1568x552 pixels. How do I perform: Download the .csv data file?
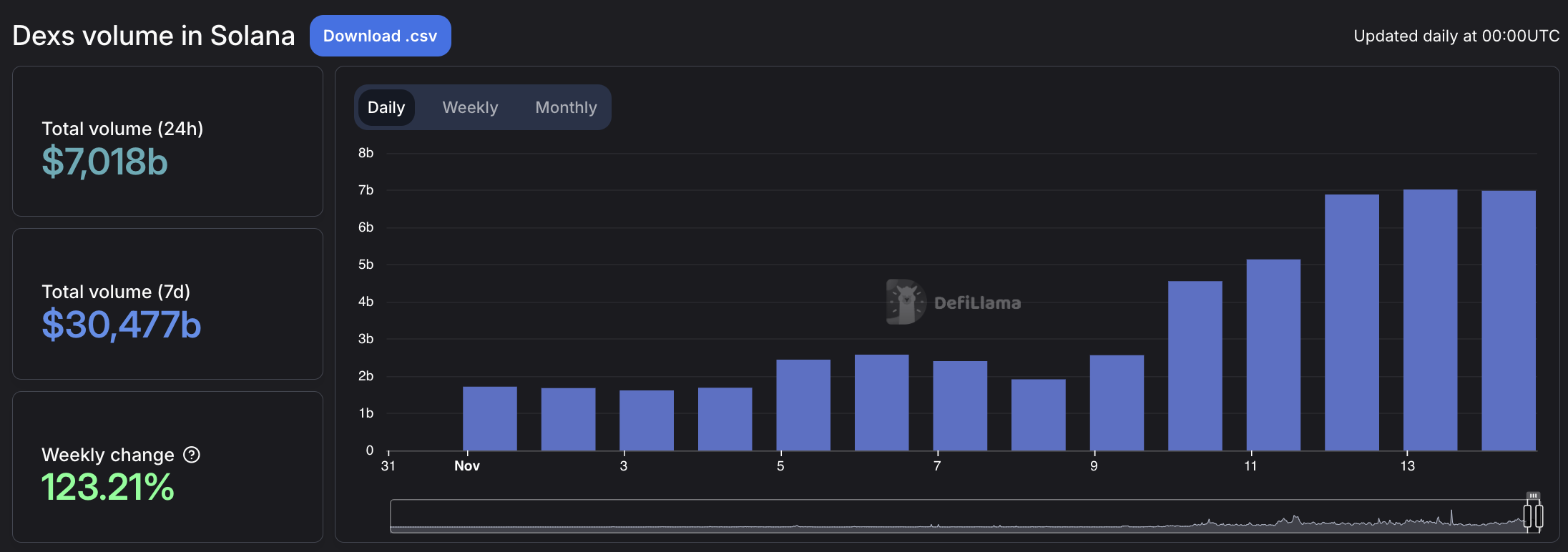point(380,36)
